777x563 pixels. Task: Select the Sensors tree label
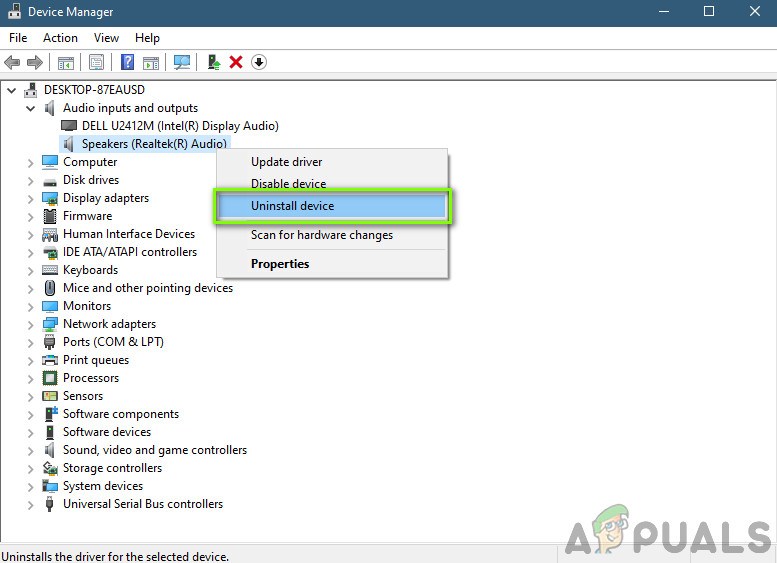point(83,396)
